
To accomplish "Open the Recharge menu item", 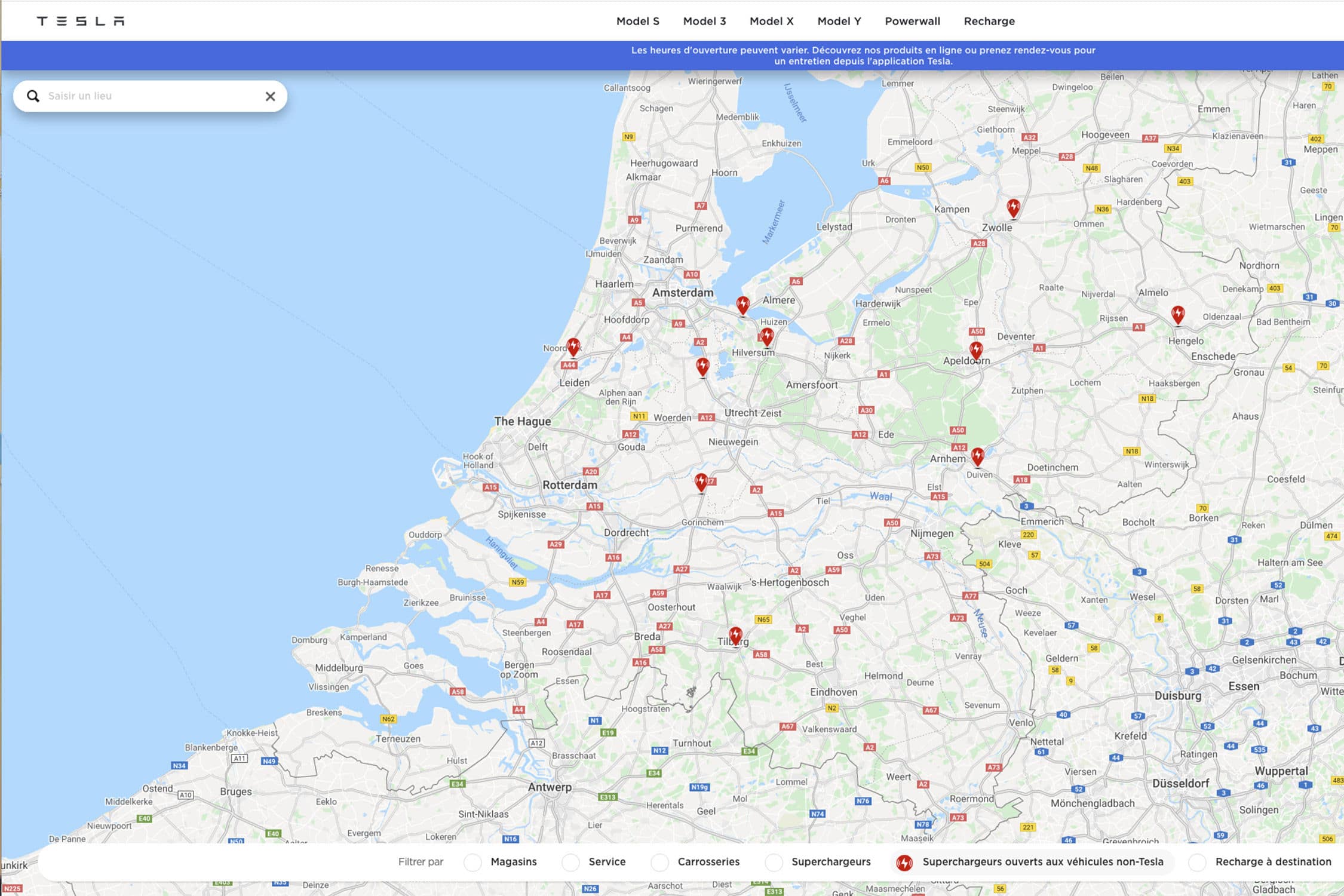I will (x=989, y=21).
